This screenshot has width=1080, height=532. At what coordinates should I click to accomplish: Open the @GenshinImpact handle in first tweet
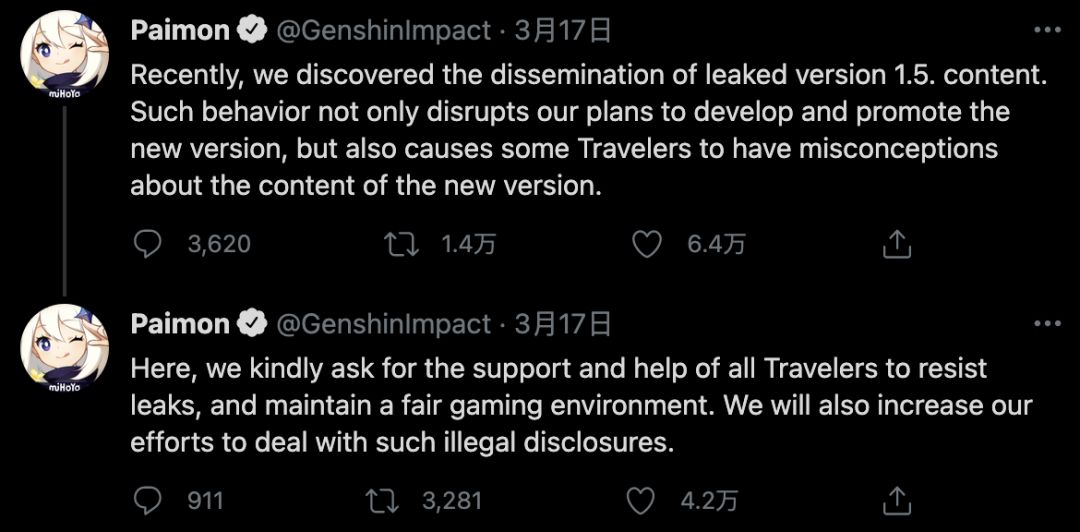[x=384, y=31]
